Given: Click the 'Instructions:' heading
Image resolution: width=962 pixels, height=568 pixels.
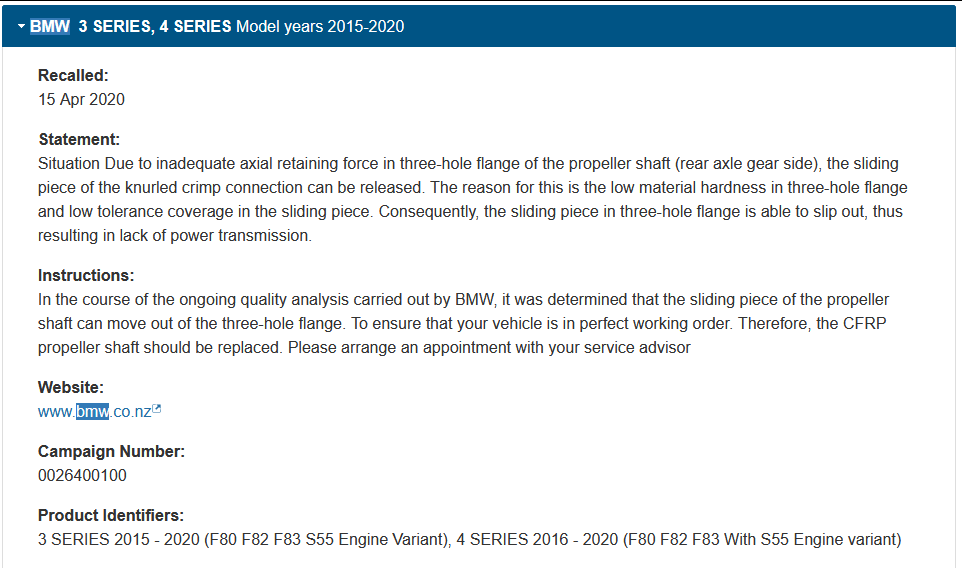Looking at the screenshot, I should tap(86, 275).
